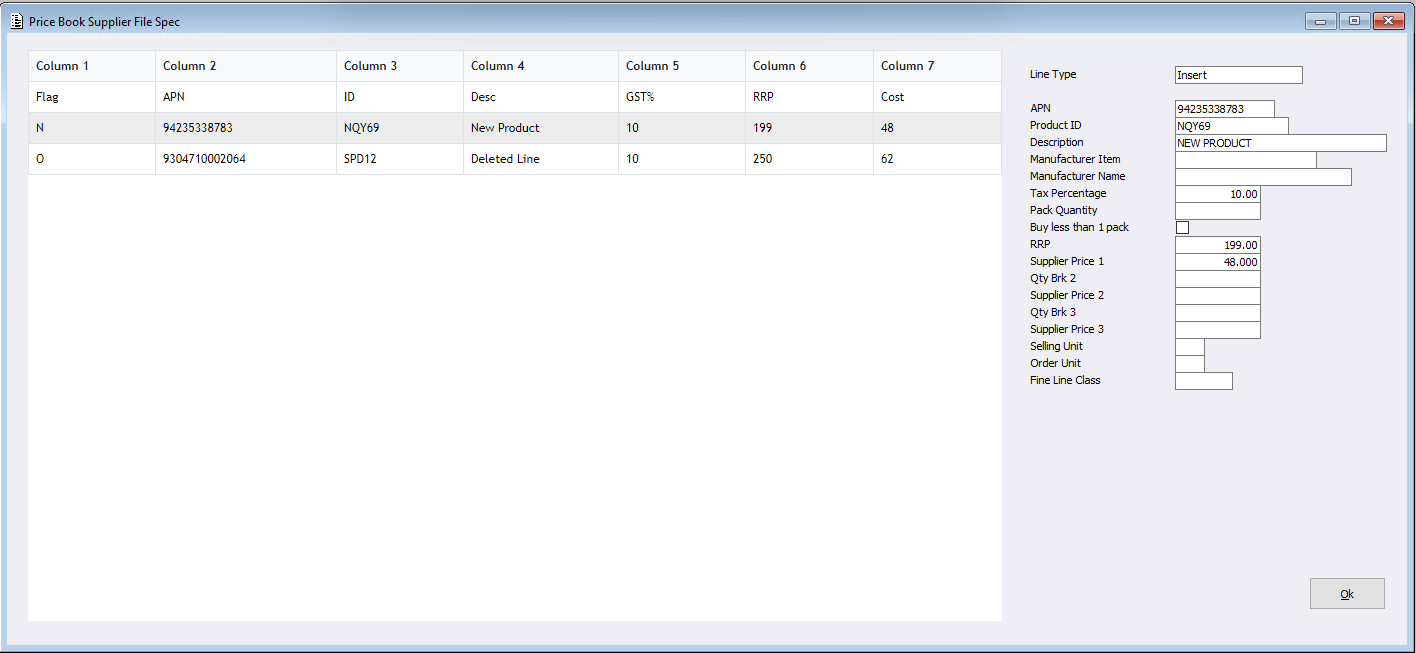This screenshot has height=653, width=1416.
Task: Click the Column 1 table header
Action: [x=92, y=66]
